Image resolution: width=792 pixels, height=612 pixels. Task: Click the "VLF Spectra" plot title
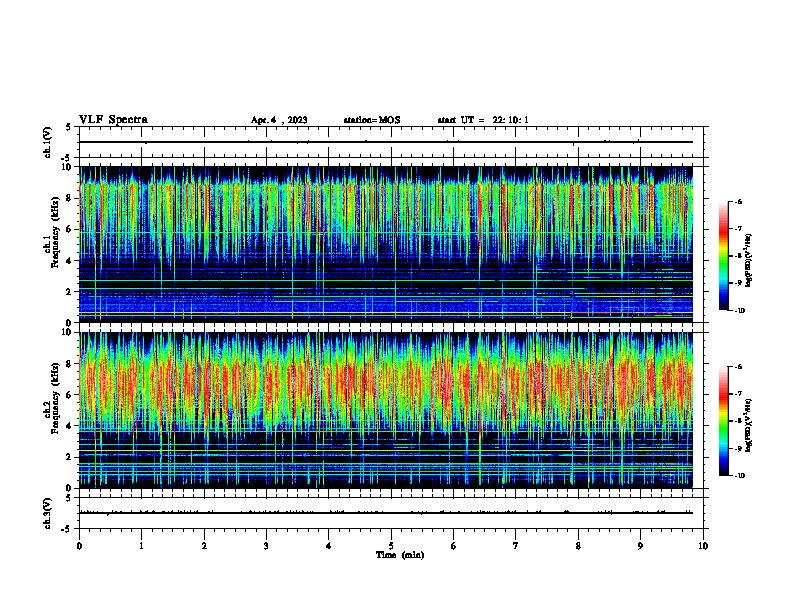click(x=113, y=120)
